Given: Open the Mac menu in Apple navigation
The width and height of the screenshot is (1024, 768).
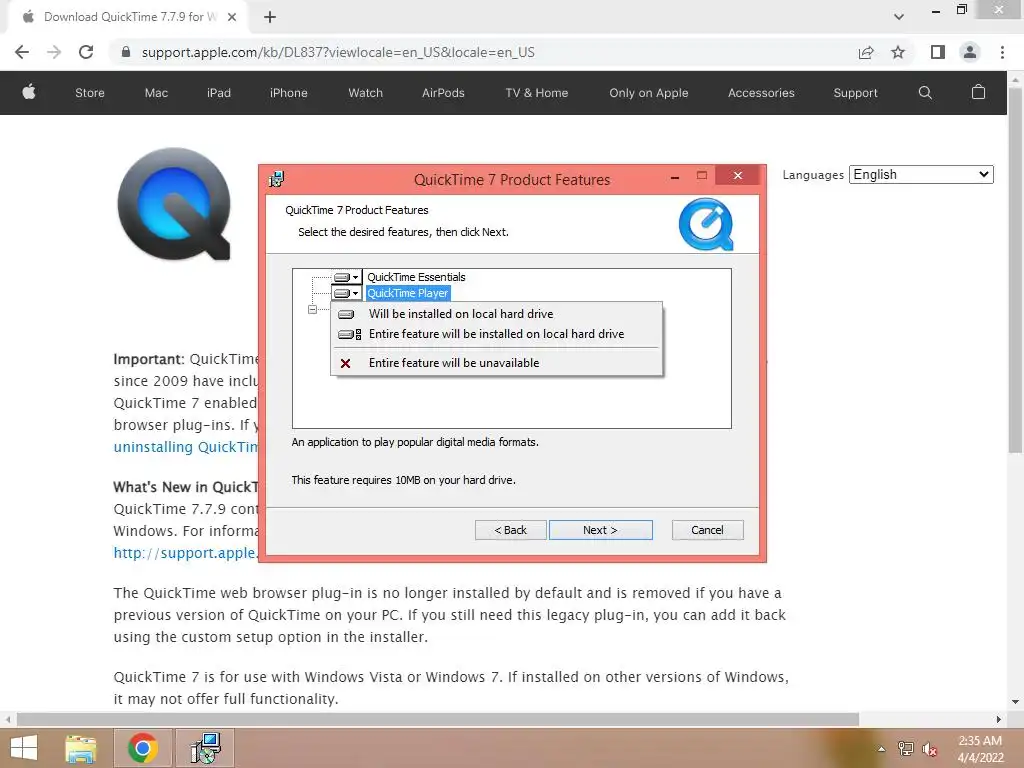Looking at the screenshot, I should (156, 93).
